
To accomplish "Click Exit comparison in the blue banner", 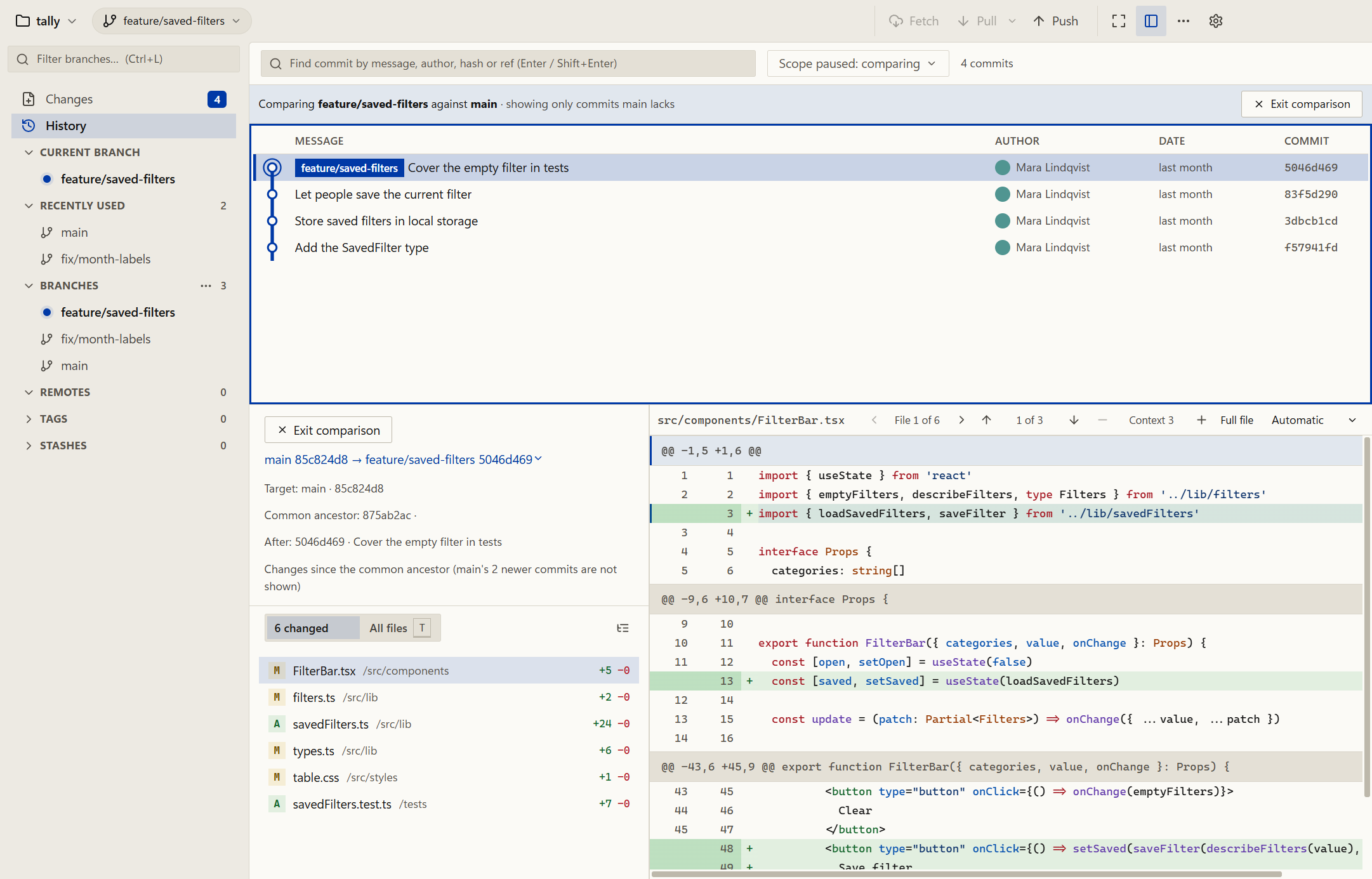I will tap(1302, 104).
